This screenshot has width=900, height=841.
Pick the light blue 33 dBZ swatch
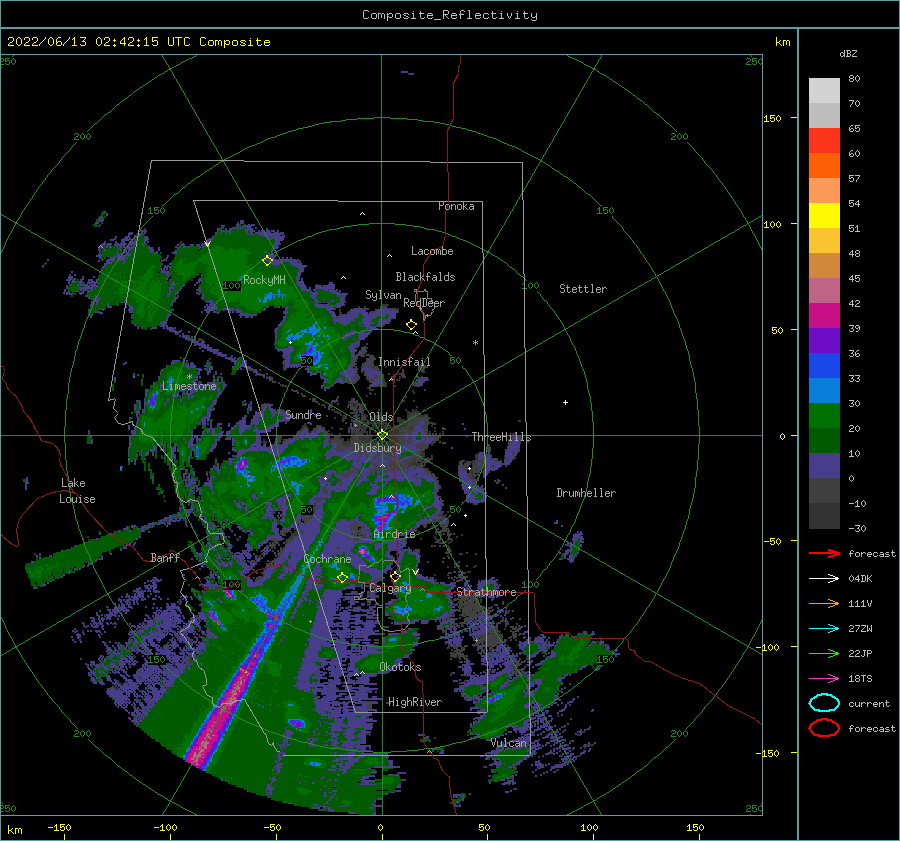tap(824, 390)
